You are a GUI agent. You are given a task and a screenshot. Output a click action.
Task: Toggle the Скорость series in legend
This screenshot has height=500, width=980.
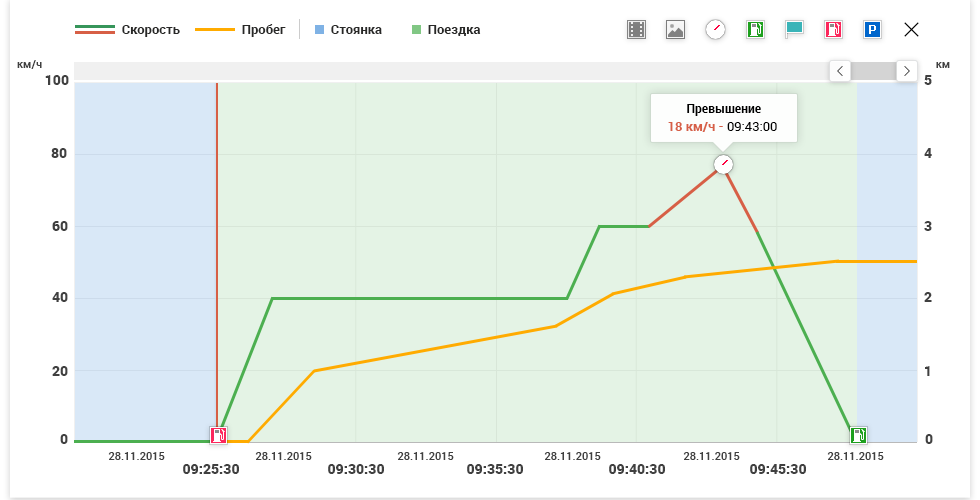[127, 30]
